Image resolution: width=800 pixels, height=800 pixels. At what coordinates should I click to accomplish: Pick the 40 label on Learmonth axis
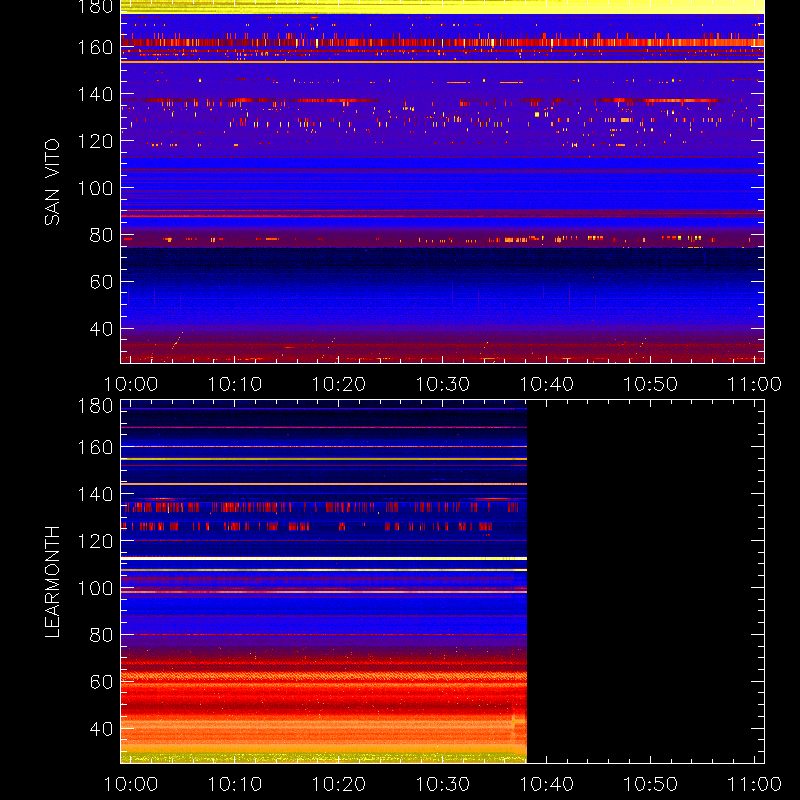(102, 729)
